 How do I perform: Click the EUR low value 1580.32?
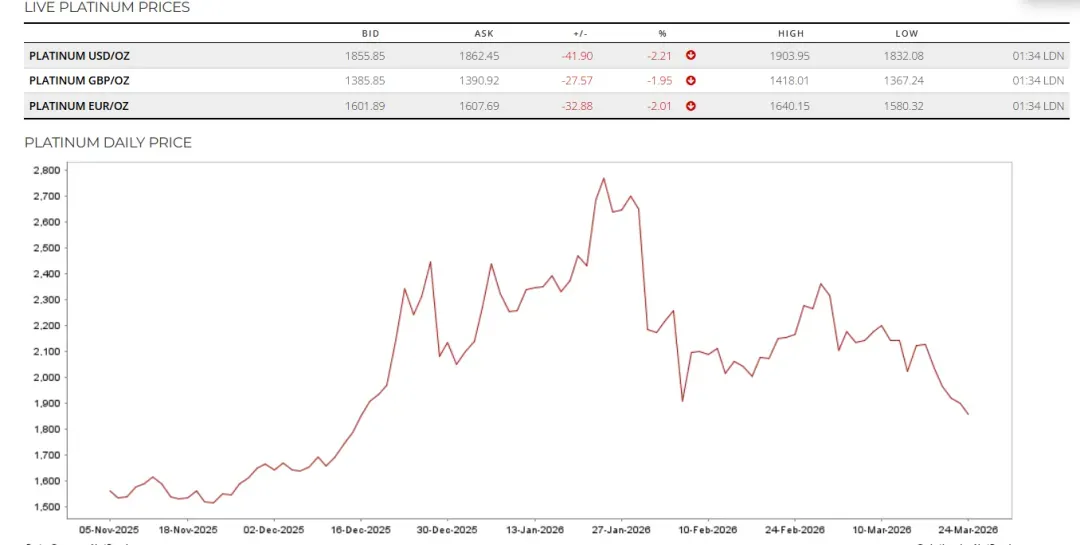coord(904,106)
